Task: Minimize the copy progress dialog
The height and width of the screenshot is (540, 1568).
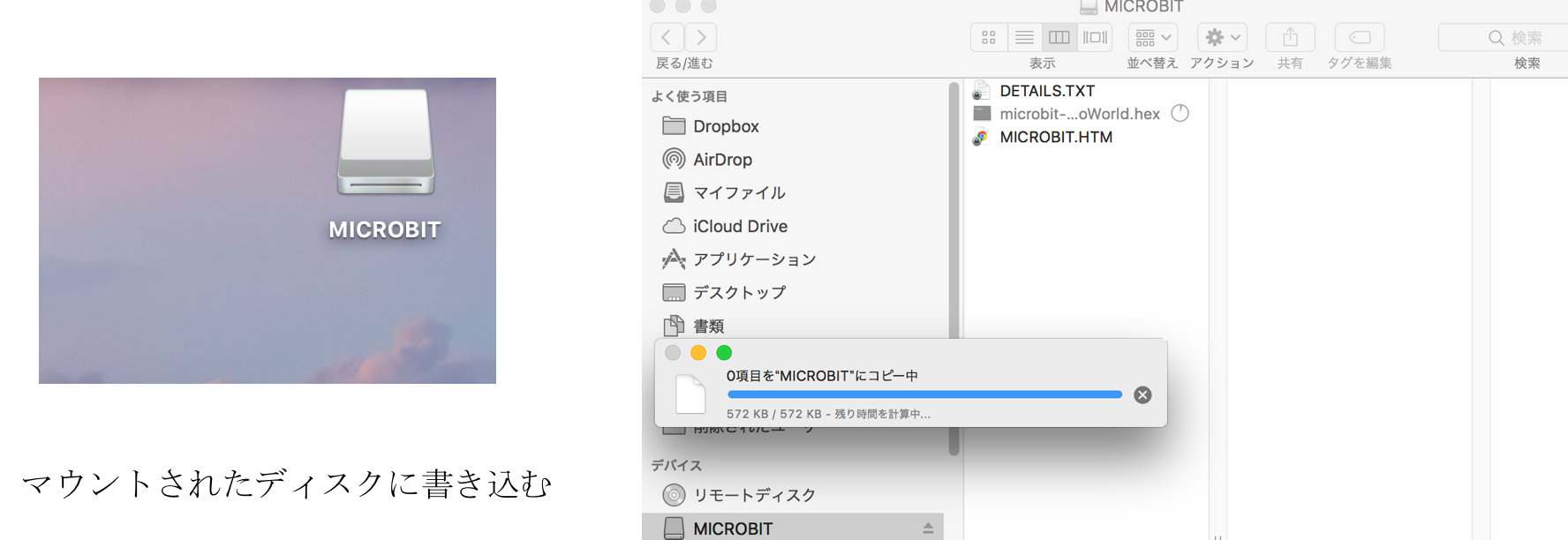Action: point(698,353)
